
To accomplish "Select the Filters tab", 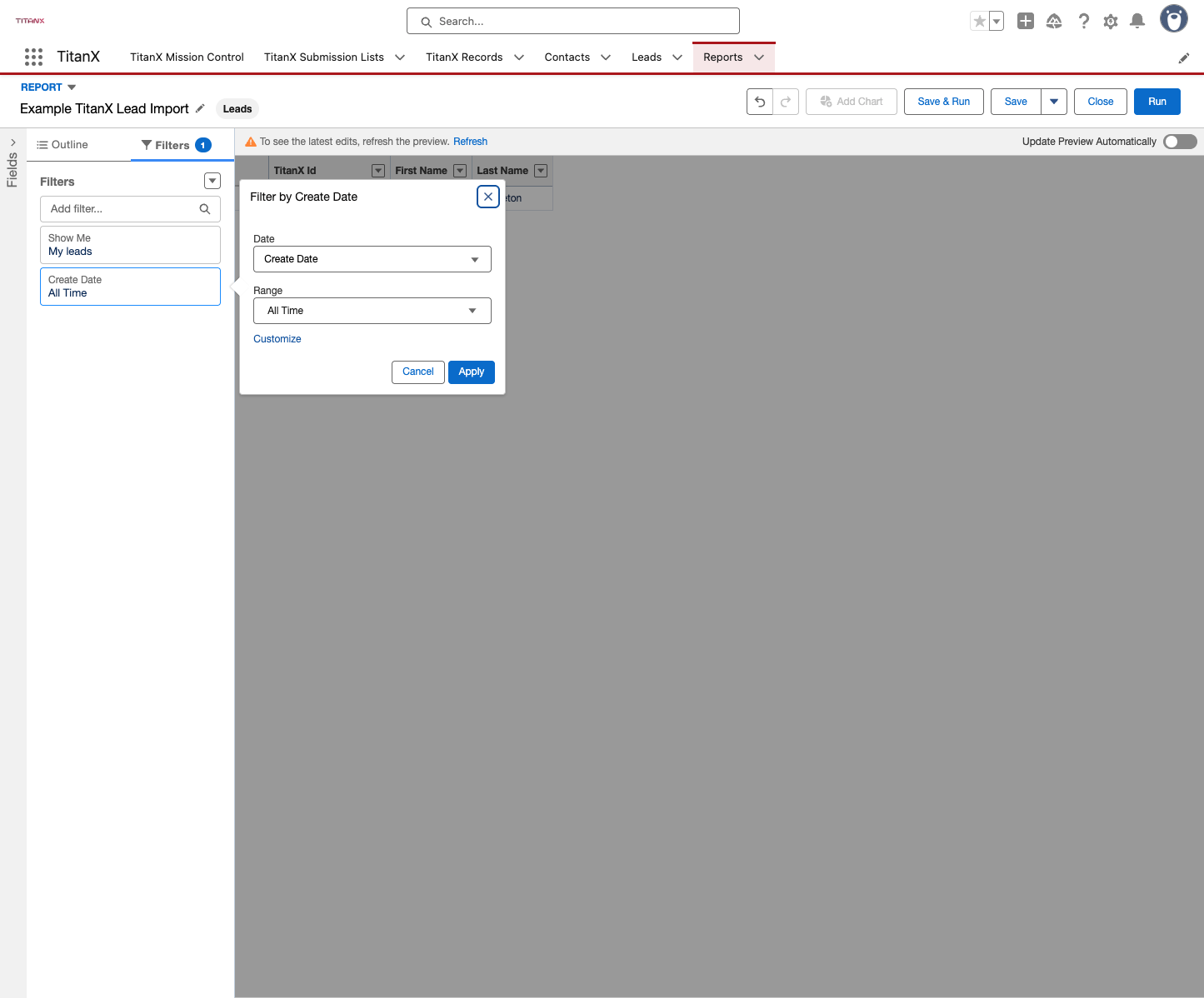I will click(177, 145).
